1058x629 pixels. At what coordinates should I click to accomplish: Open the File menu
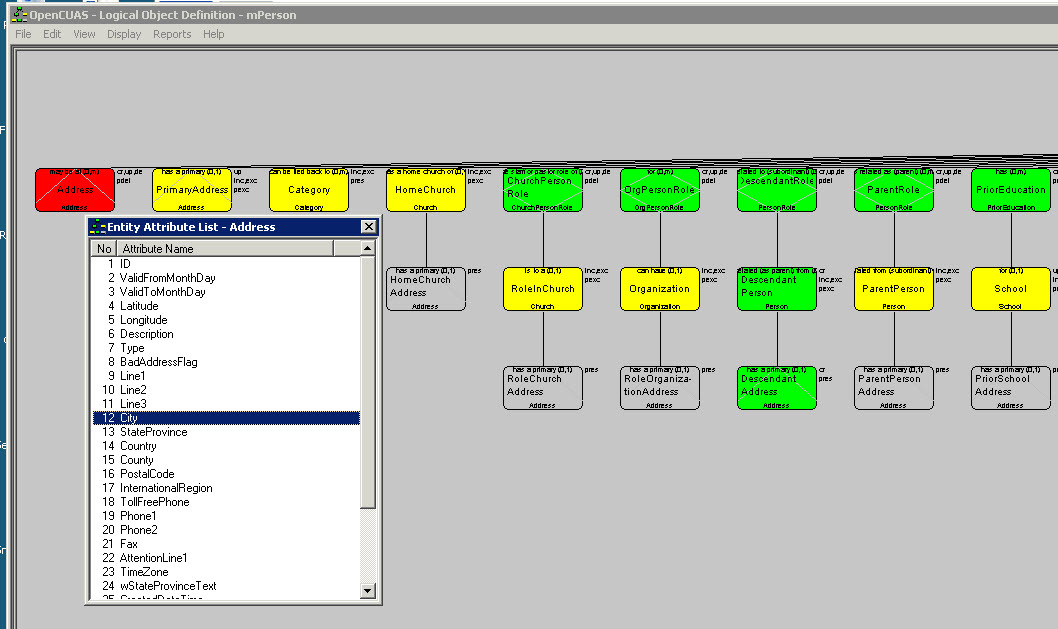click(x=23, y=34)
